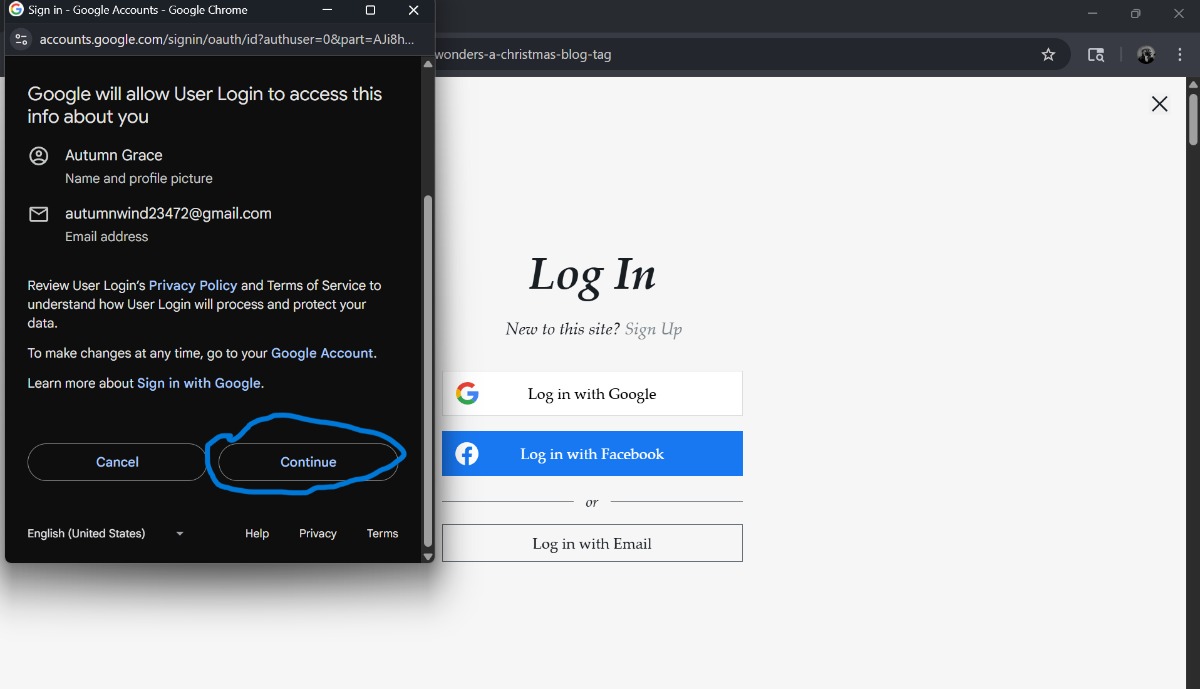Open the Terms footer link
The height and width of the screenshot is (689, 1200).
coord(382,534)
